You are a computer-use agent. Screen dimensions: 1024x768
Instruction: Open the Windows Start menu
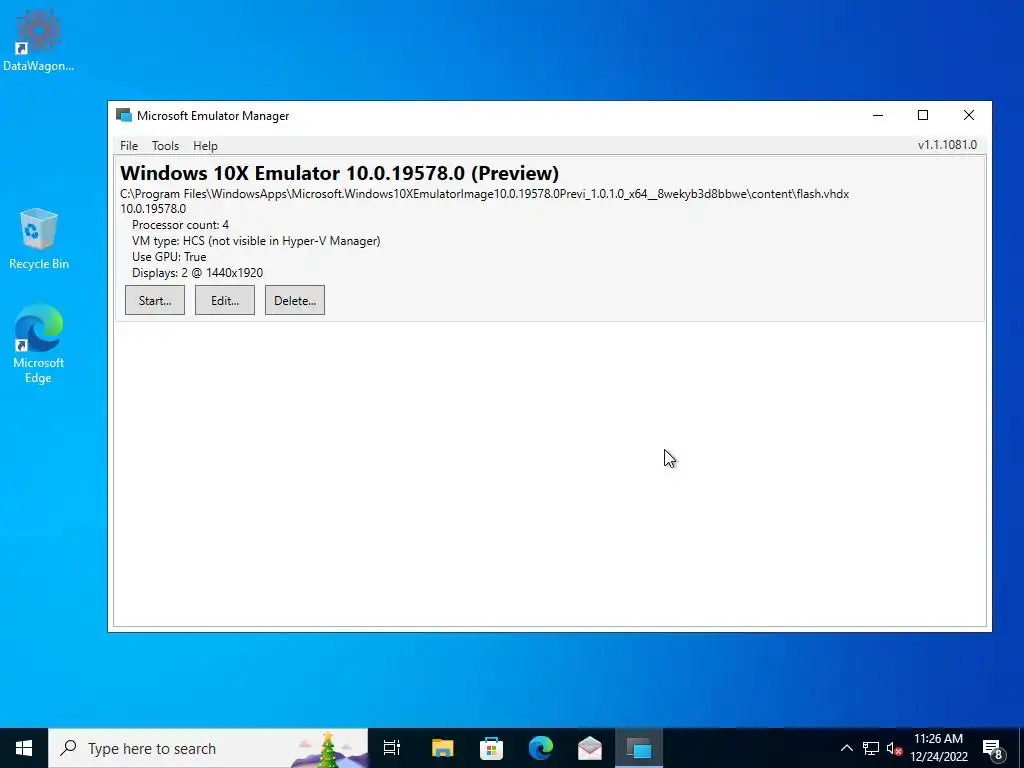pyautogui.click(x=24, y=748)
